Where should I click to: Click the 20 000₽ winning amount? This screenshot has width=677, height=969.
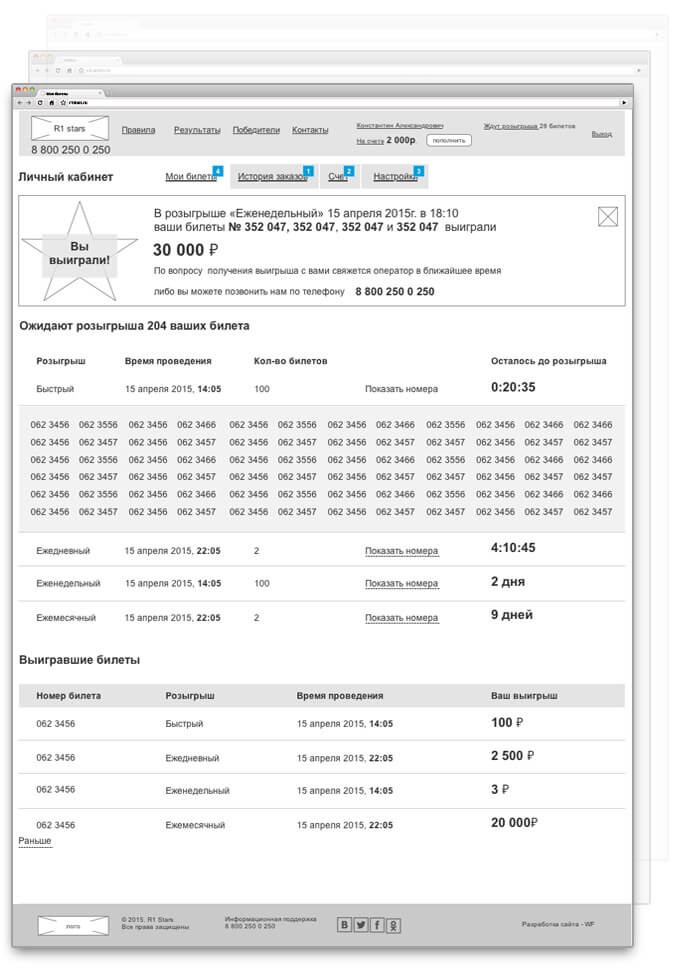click(514, 823)
